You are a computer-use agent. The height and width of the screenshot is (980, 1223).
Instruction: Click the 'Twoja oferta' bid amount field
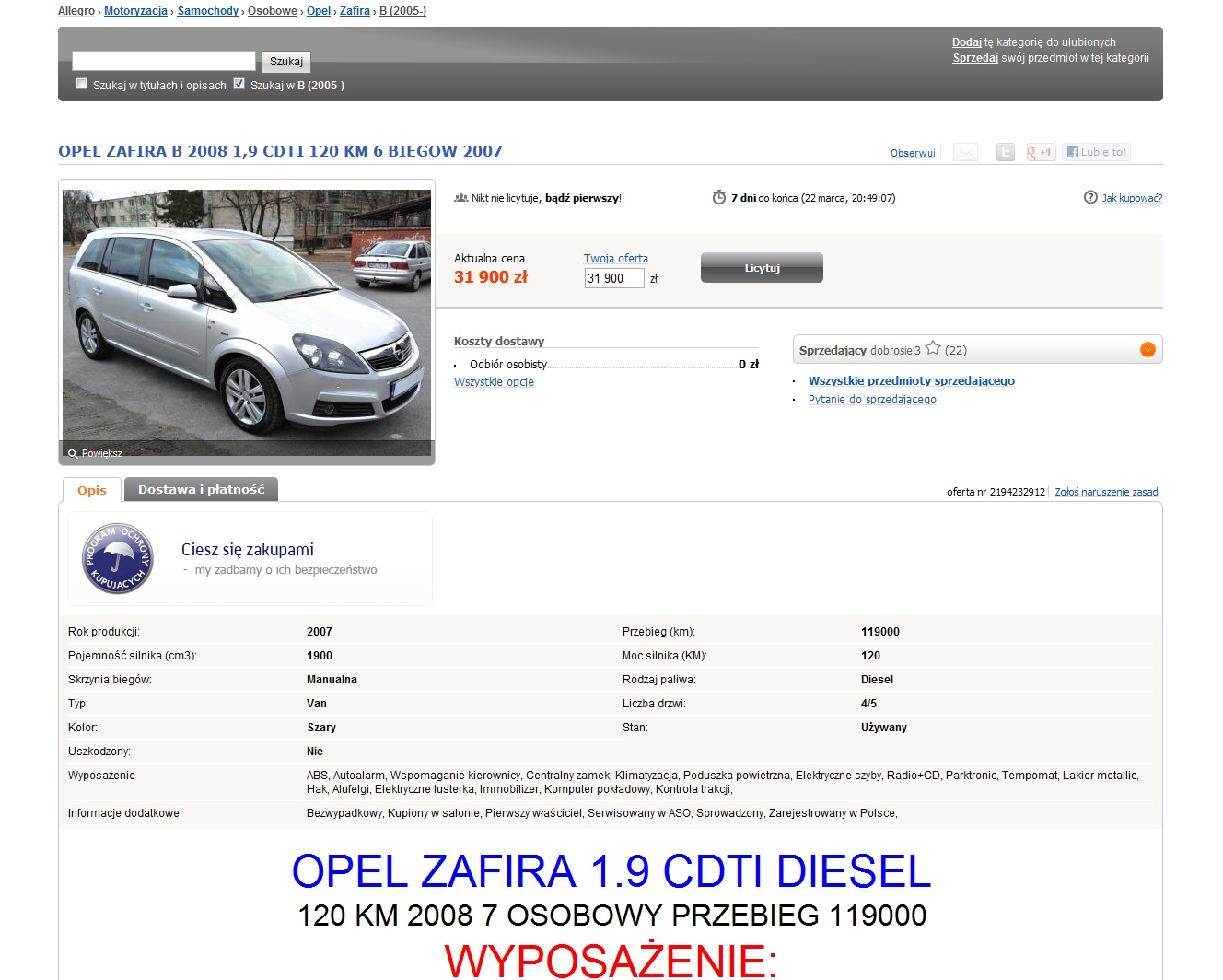pos(614,278)
